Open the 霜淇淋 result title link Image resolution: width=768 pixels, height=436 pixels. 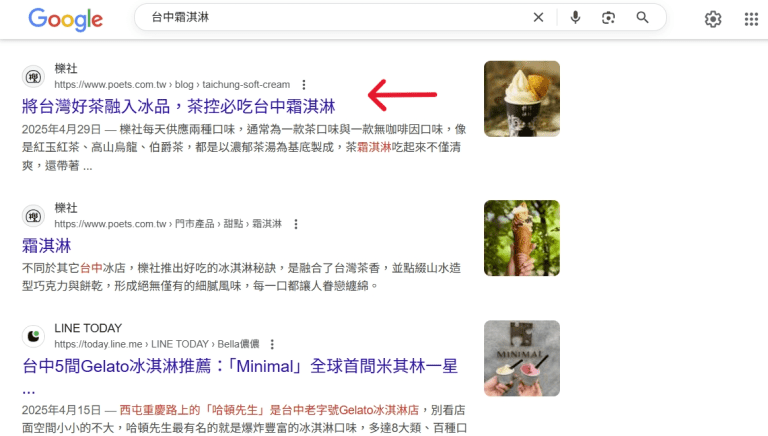47,245
